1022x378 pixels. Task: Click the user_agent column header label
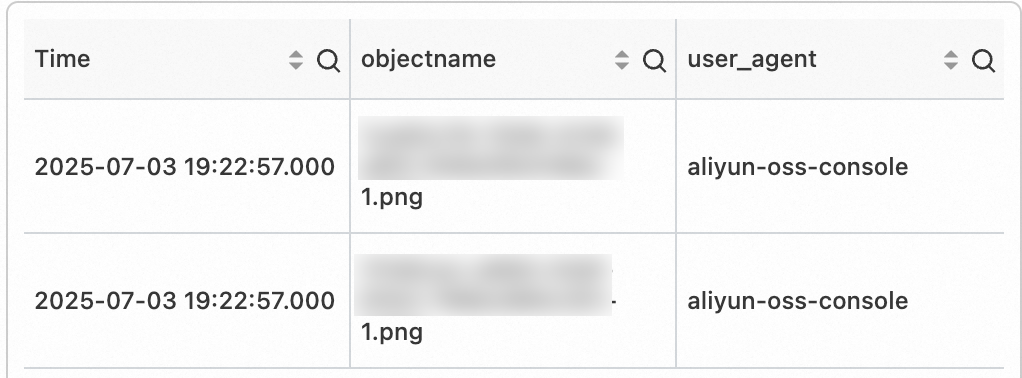[752, 60]
